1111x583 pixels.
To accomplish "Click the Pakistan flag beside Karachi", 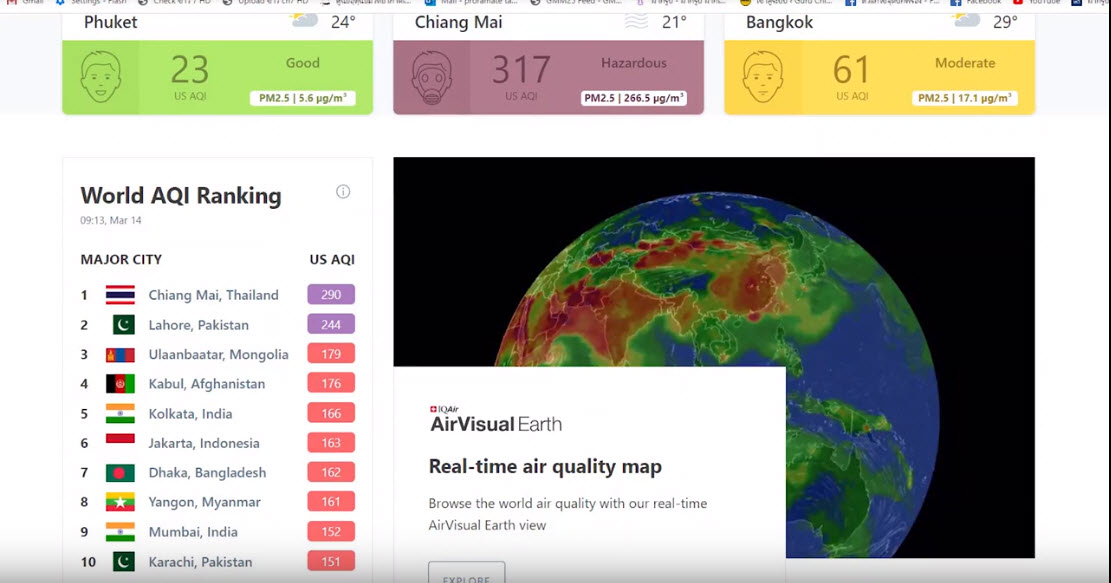I will tap(123, 562).
